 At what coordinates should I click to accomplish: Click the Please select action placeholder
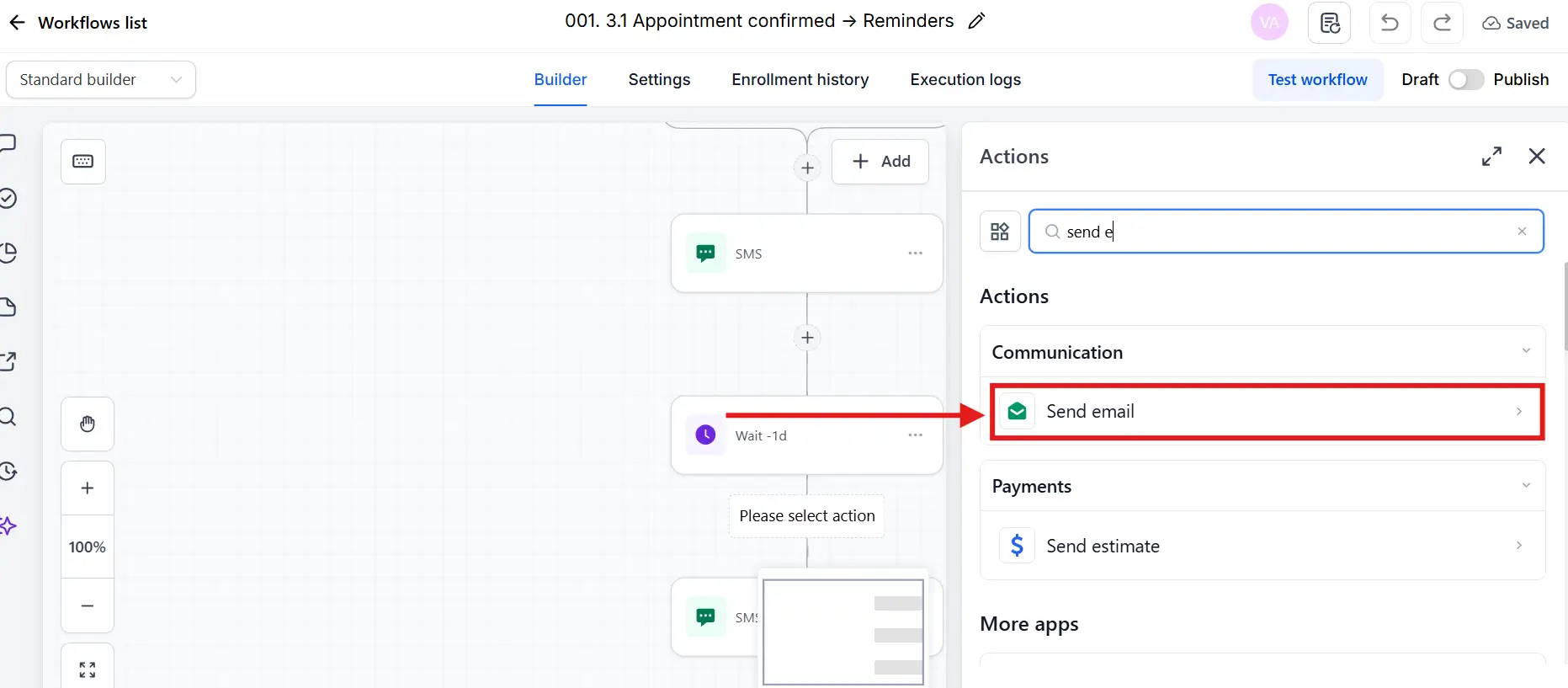807,515
